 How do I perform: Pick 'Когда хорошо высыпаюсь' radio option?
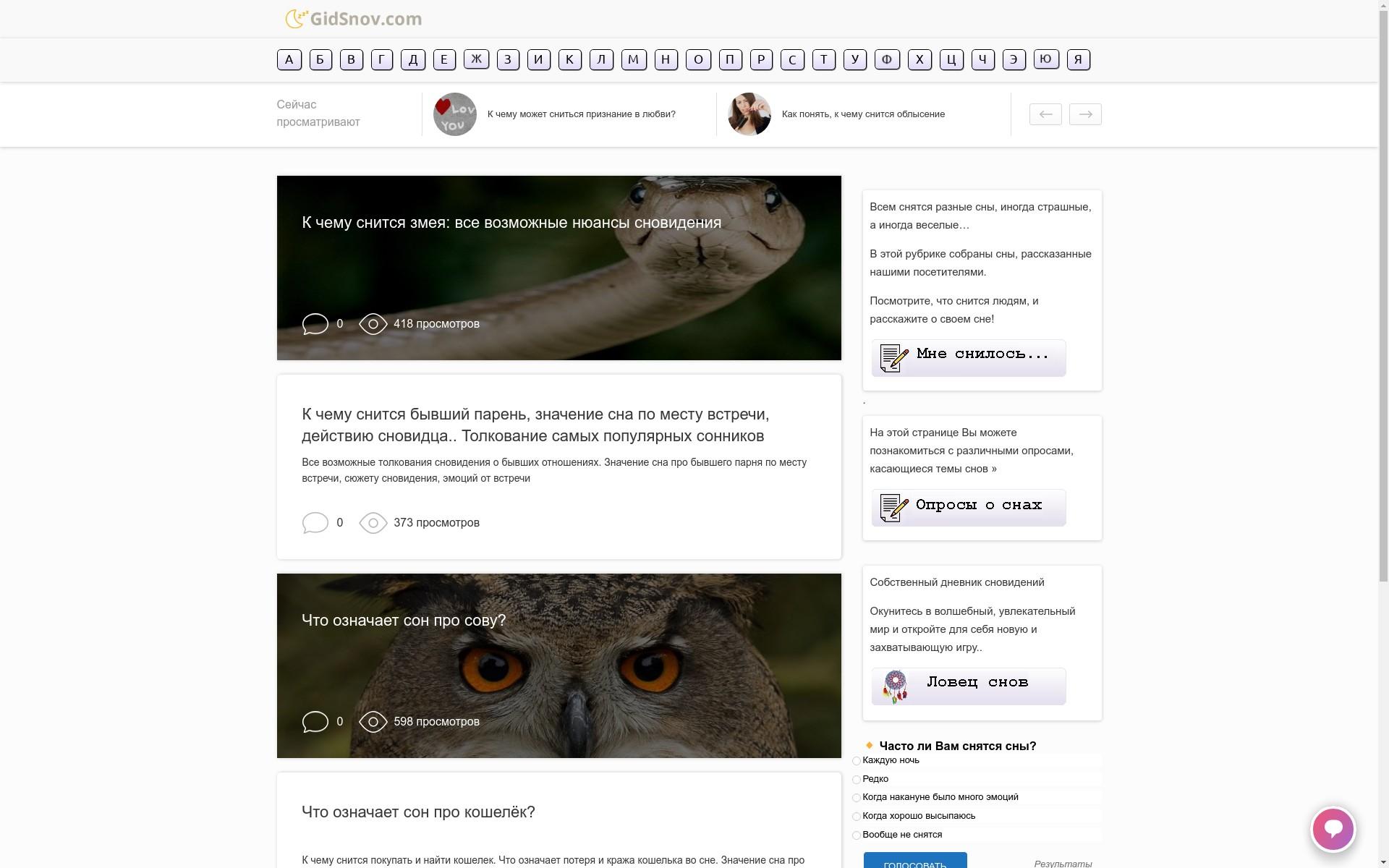coord(856,817)
